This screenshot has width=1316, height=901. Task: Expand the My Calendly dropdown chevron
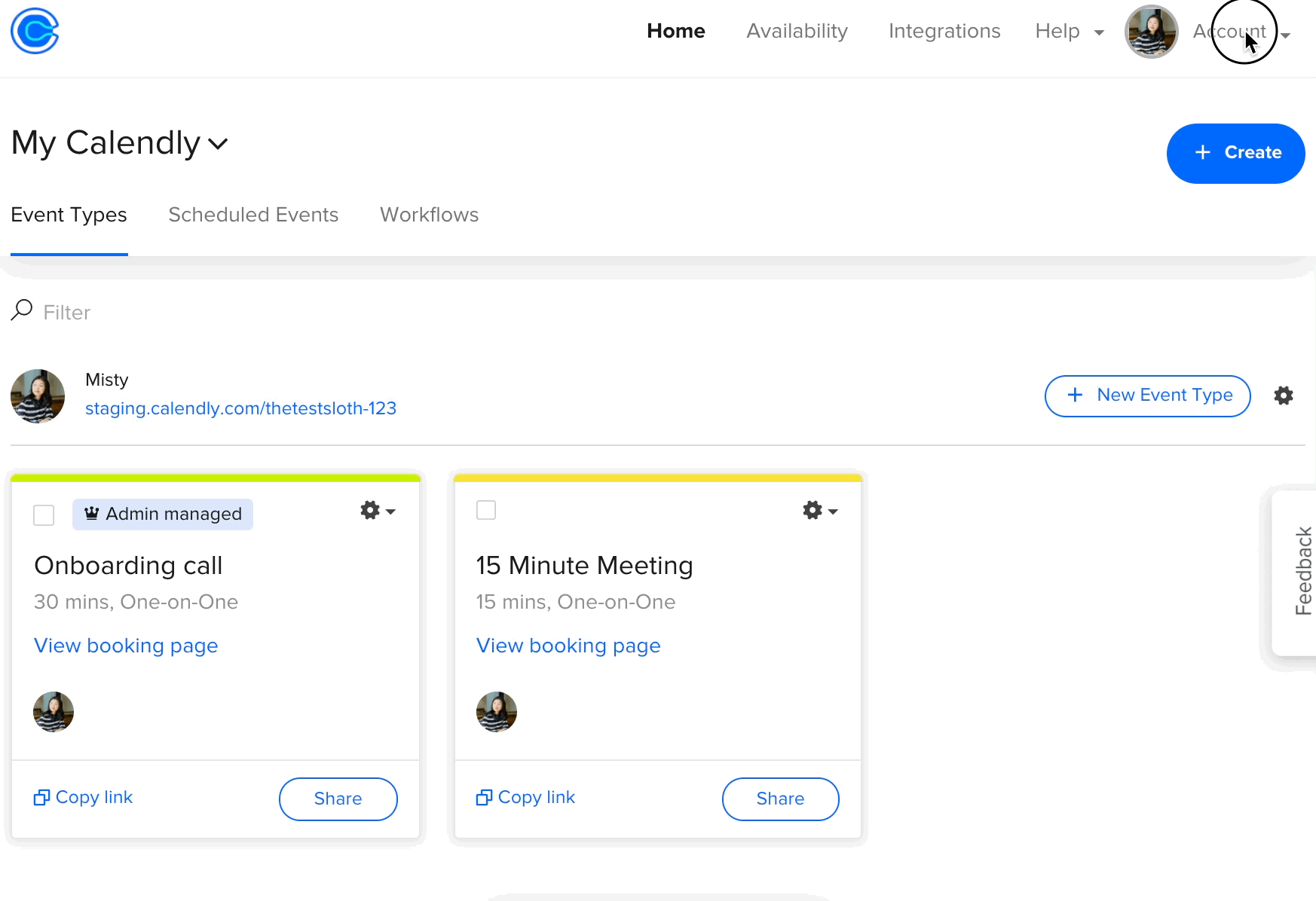pyautogui.click(x=218, y=143)
